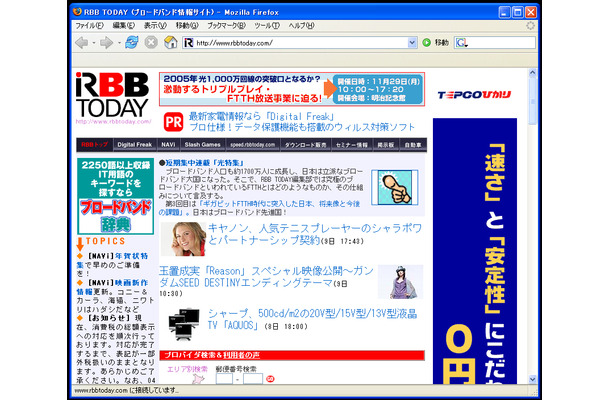The width and height of the screenshot is (610, 400).
Task: Open the 表示(V) menu
Action: pos(155,26)
